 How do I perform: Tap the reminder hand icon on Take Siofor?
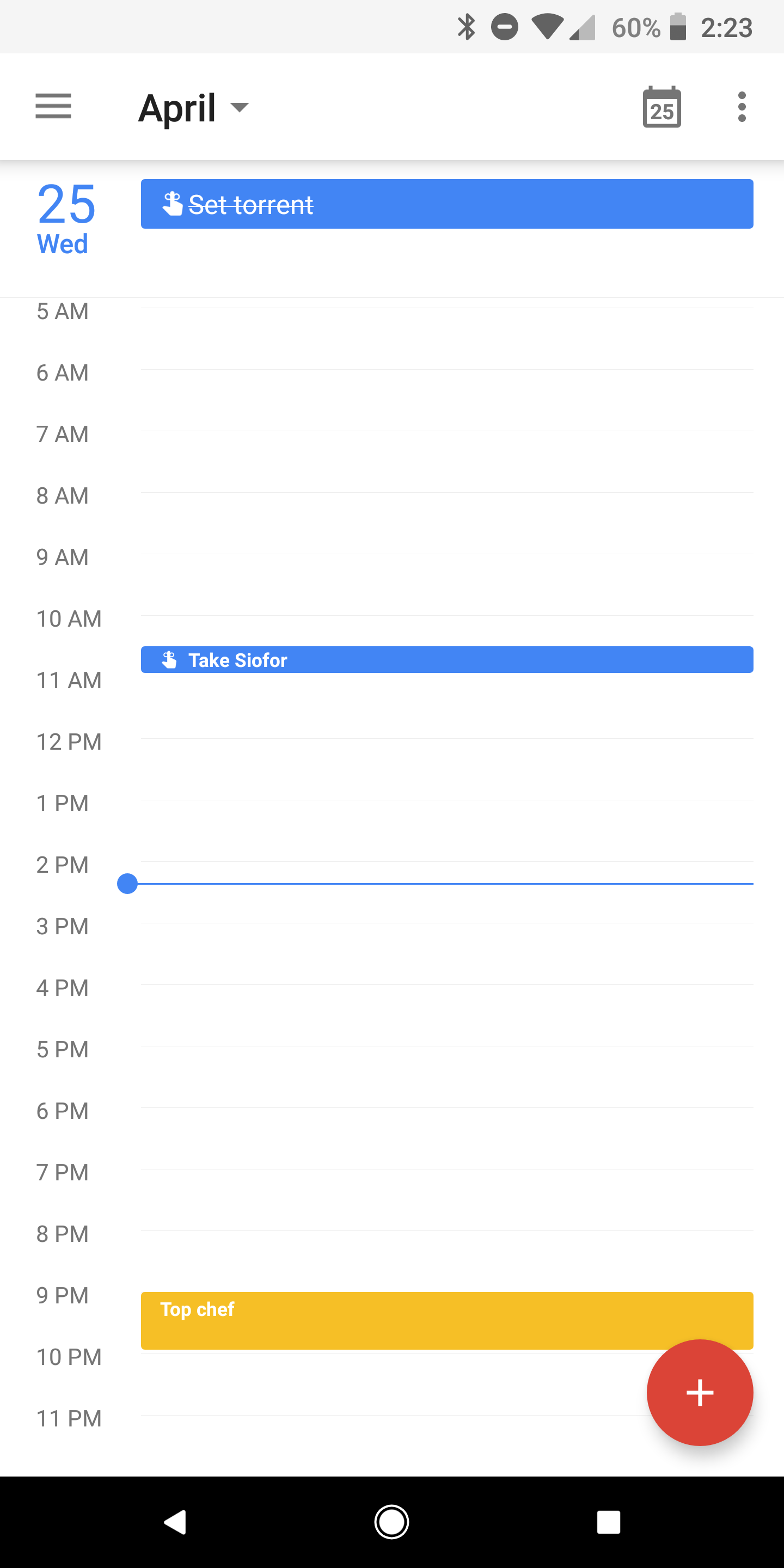pos(169,659)
